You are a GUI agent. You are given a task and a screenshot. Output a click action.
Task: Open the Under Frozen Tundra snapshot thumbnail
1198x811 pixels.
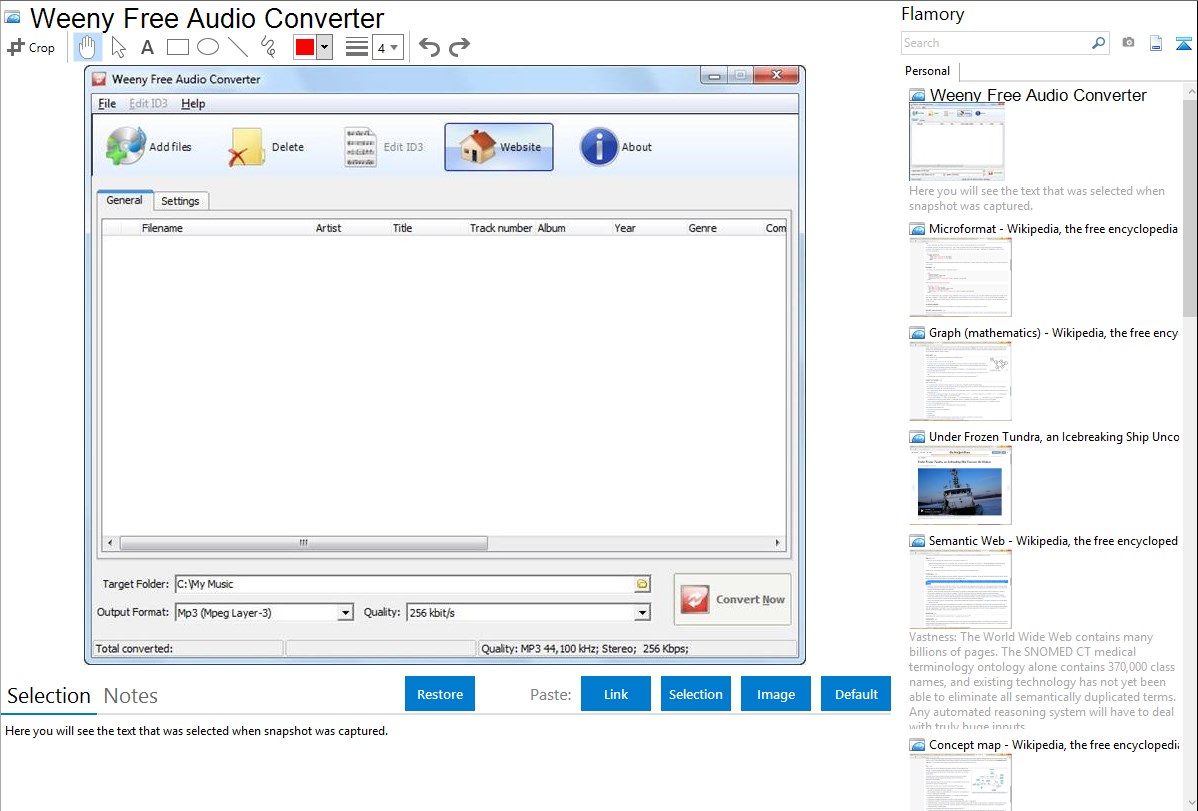pos(960,485)
